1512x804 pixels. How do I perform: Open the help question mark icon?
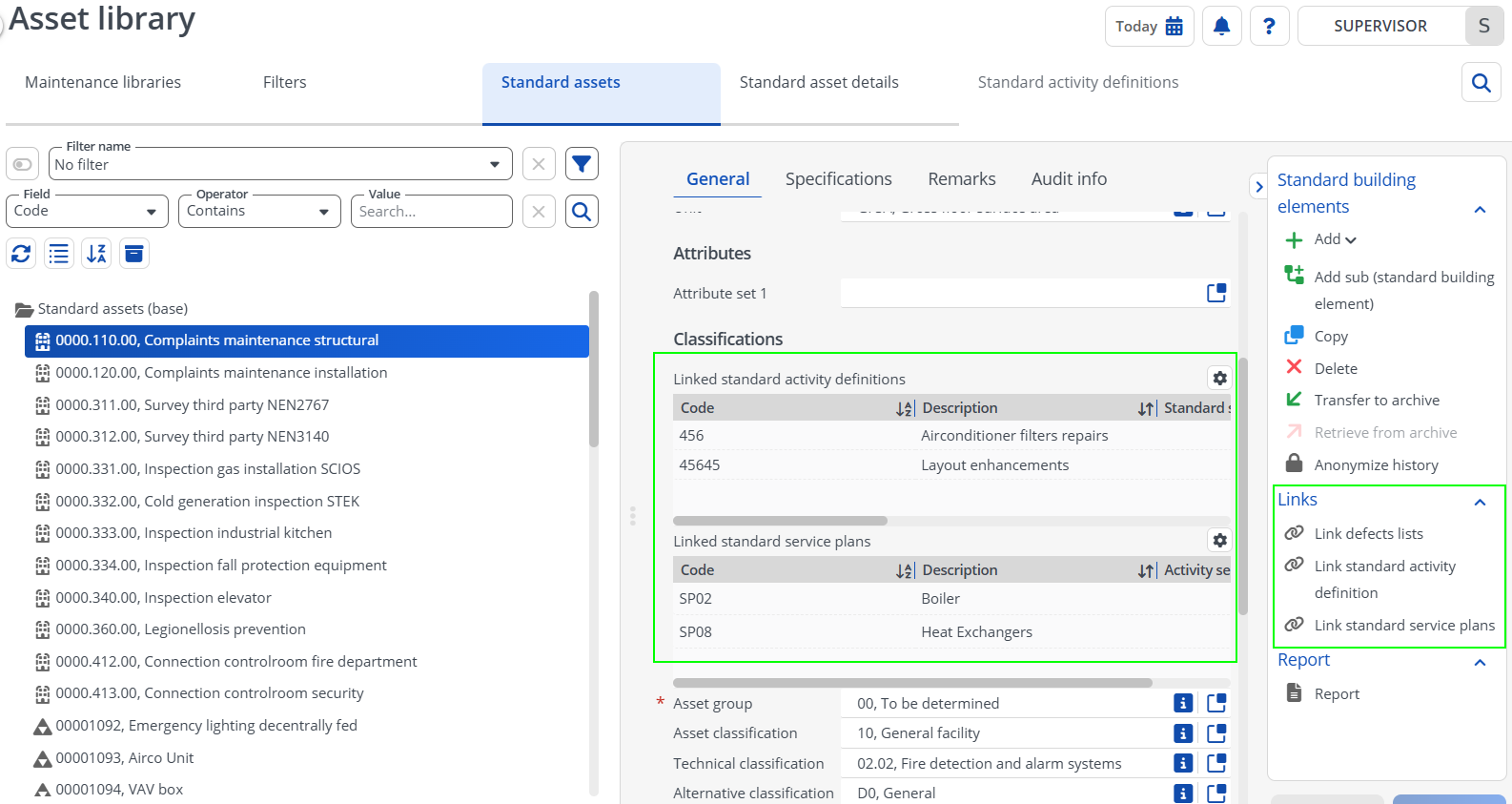coord(1269,27)
